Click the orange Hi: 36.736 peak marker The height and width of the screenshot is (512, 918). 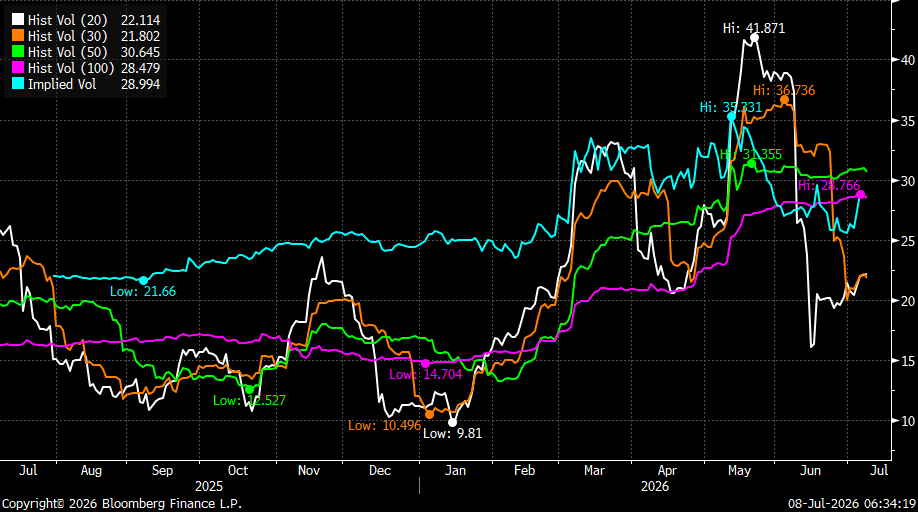[785, 100]
